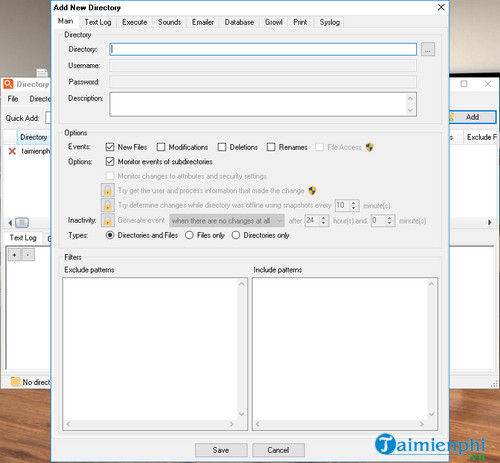Enable the Deletions event checkbox
This screenshot has width=500, height=463.
tap(222, 147)
